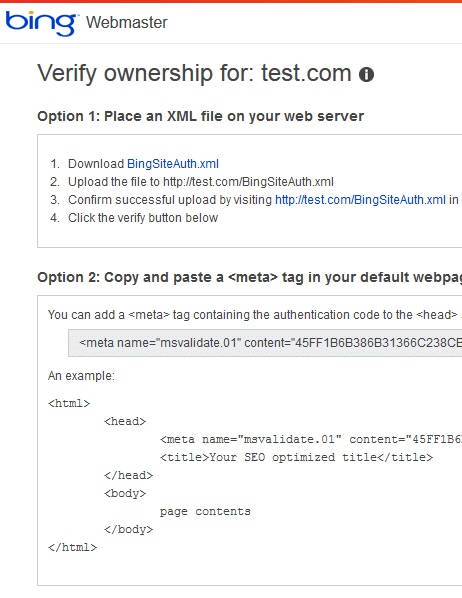462x598 pixels.
Task: Click step 4 'Click the verify button below'
Action: coord(143,218)
